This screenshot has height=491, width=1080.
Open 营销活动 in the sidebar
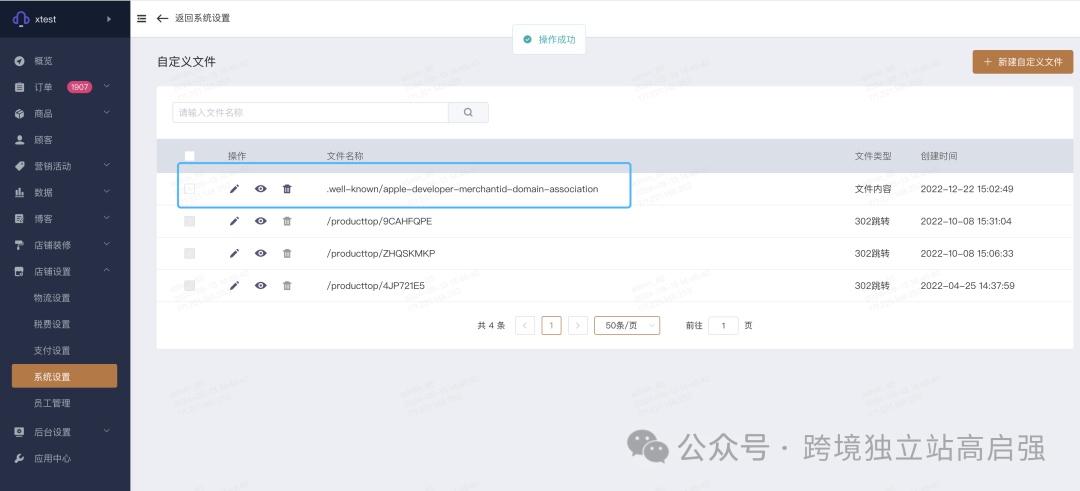[x=53, y=166]
